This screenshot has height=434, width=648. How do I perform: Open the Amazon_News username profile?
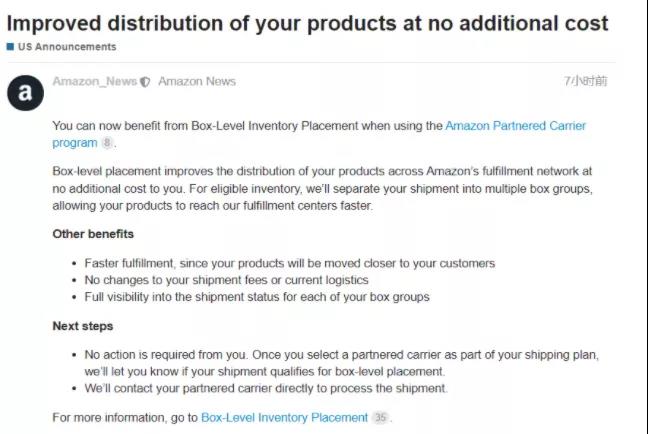[94, 82]
